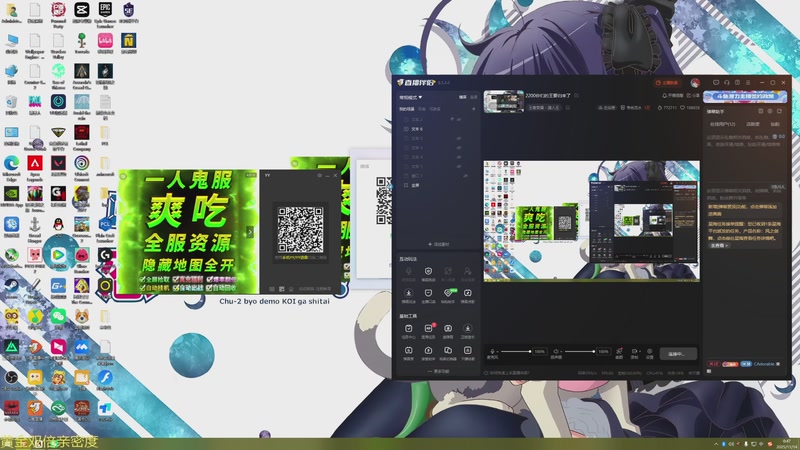Adjust the microphone volume slider

(516, 351)
